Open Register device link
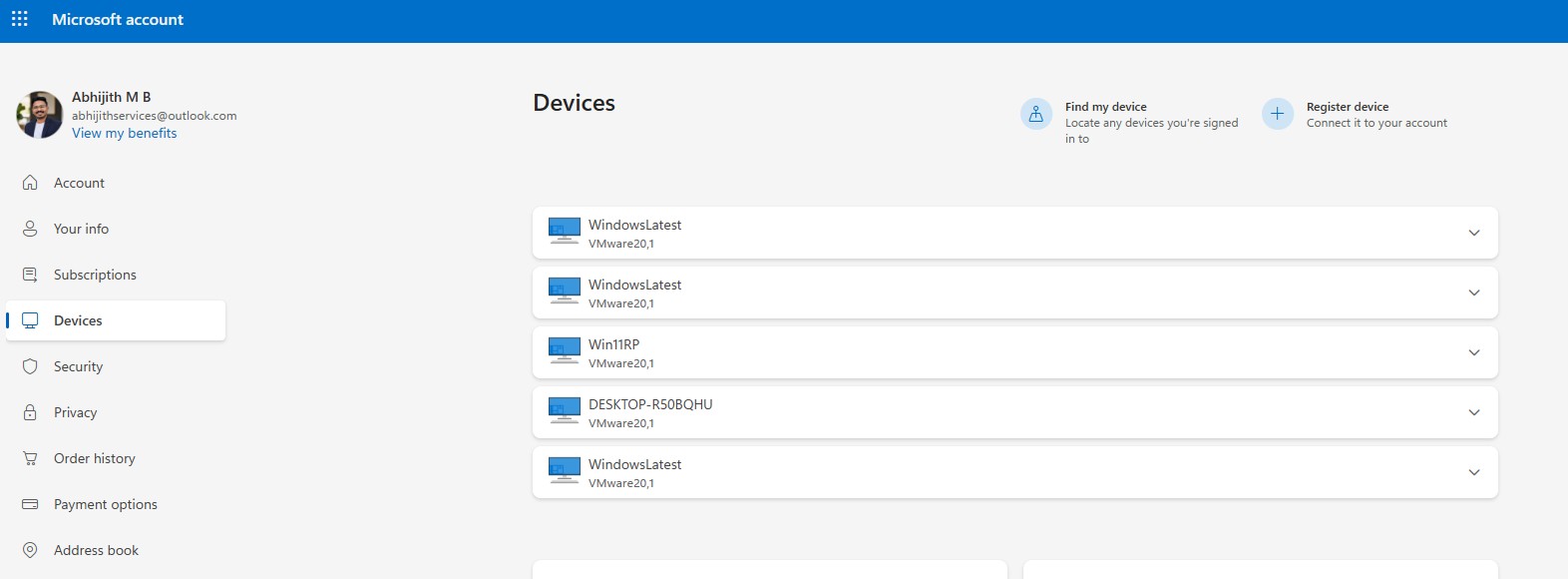1568x579 pixels. tap(1348, 107)
